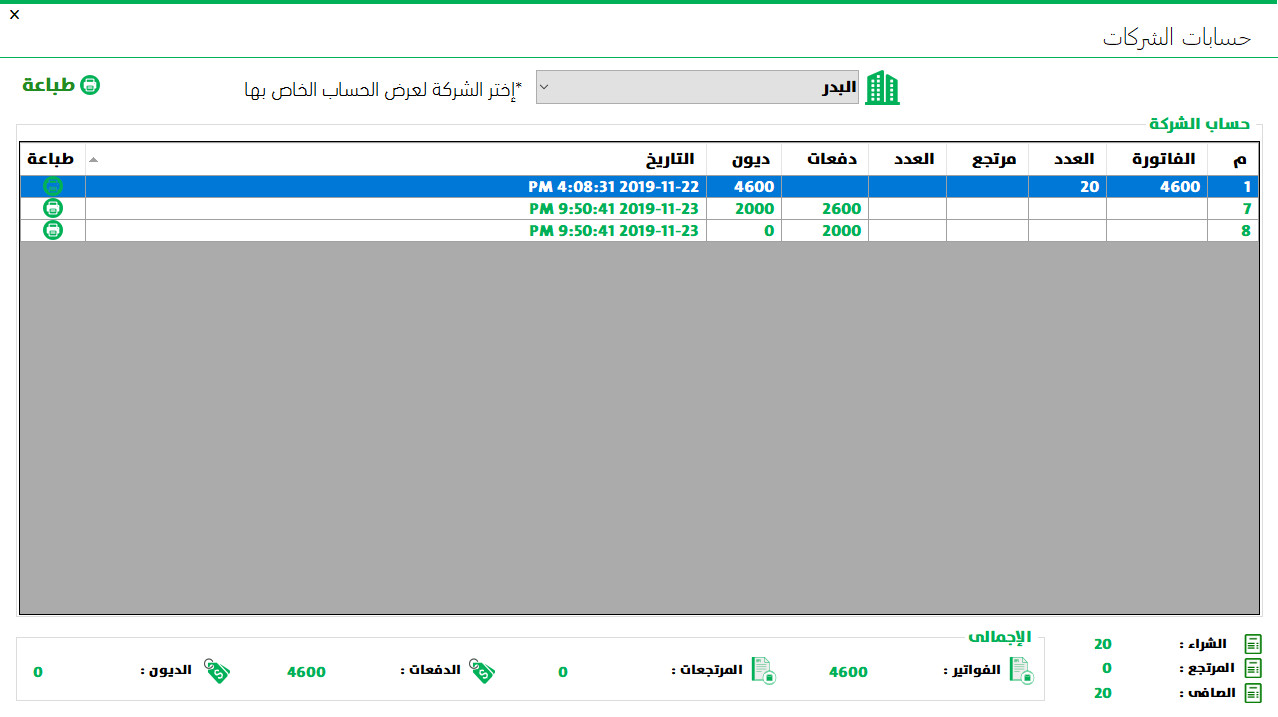Click the المرتجع return document icon
Screen dimensions: 1278x717
click(1253, 668)
